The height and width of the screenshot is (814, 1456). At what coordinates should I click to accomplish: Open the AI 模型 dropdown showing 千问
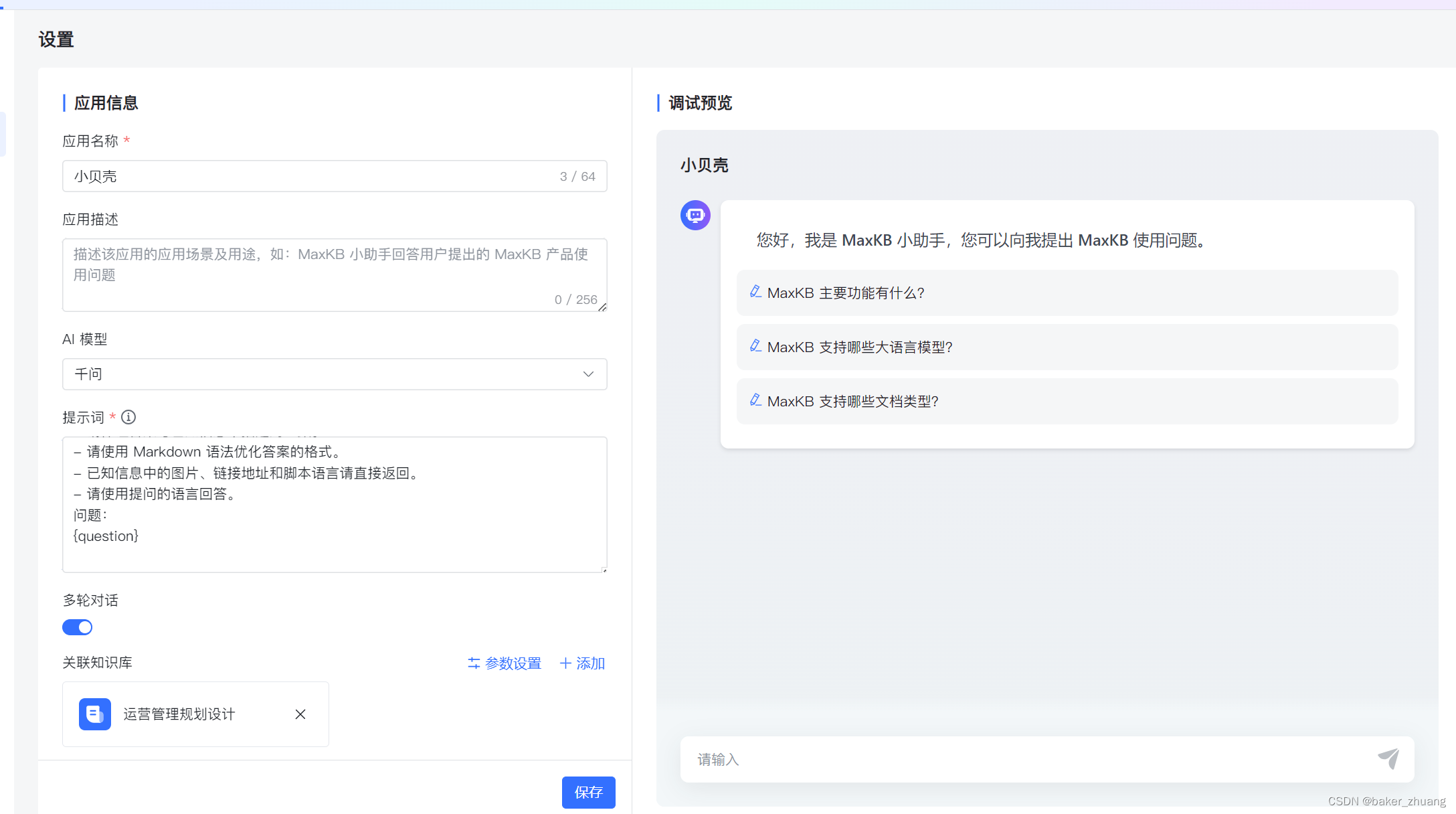tap(321, 374)
